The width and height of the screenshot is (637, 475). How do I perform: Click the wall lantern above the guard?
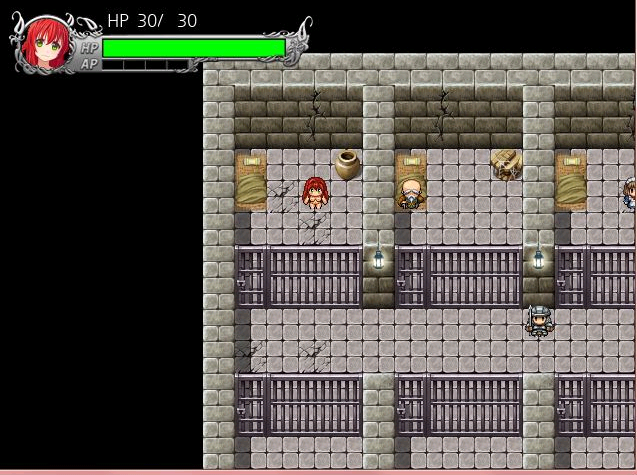click(x=538, y=259)
